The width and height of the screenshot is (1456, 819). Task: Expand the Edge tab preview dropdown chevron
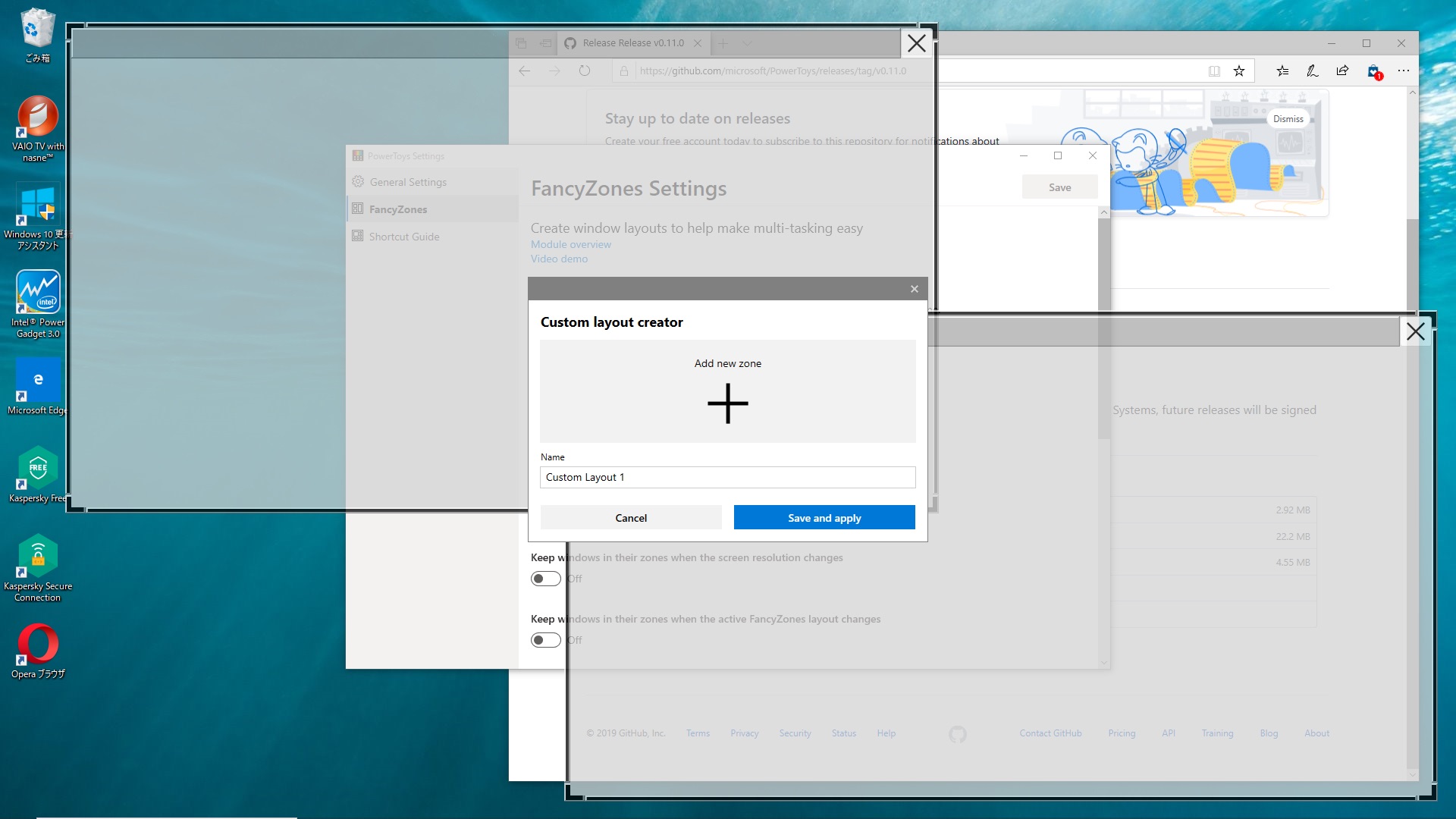(x=747, y=43)
